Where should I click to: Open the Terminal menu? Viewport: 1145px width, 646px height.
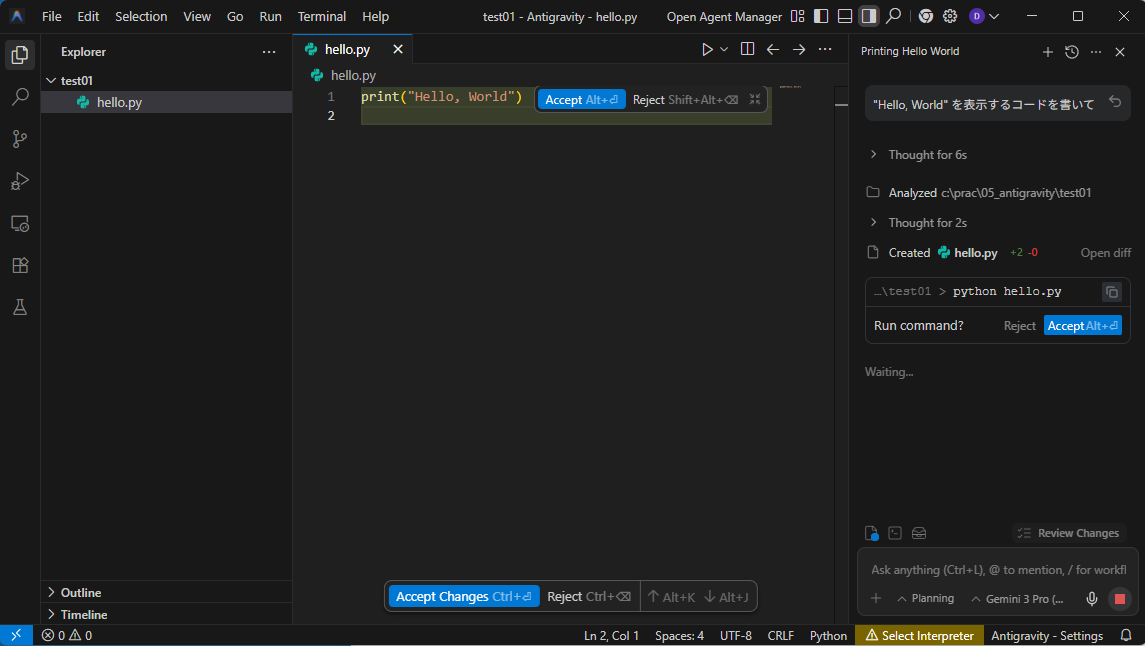tap(321, 16)
